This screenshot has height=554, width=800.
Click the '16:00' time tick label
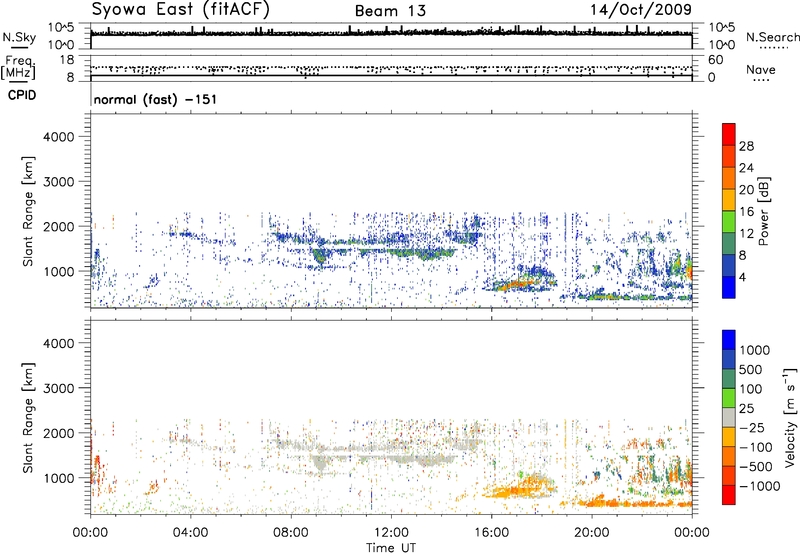[491, 533]
